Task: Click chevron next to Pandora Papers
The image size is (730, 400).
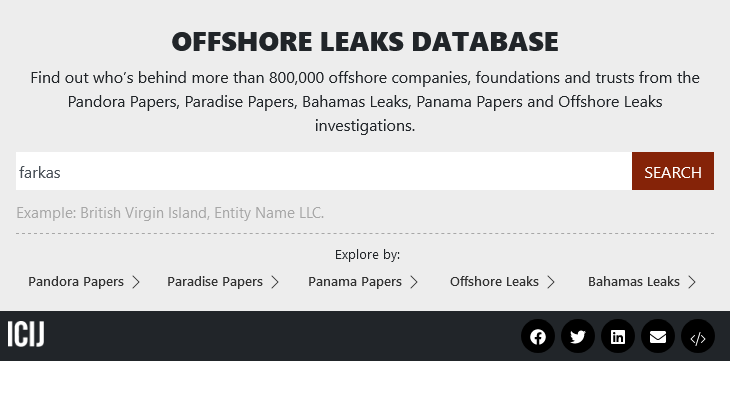Action: [135, 282]
